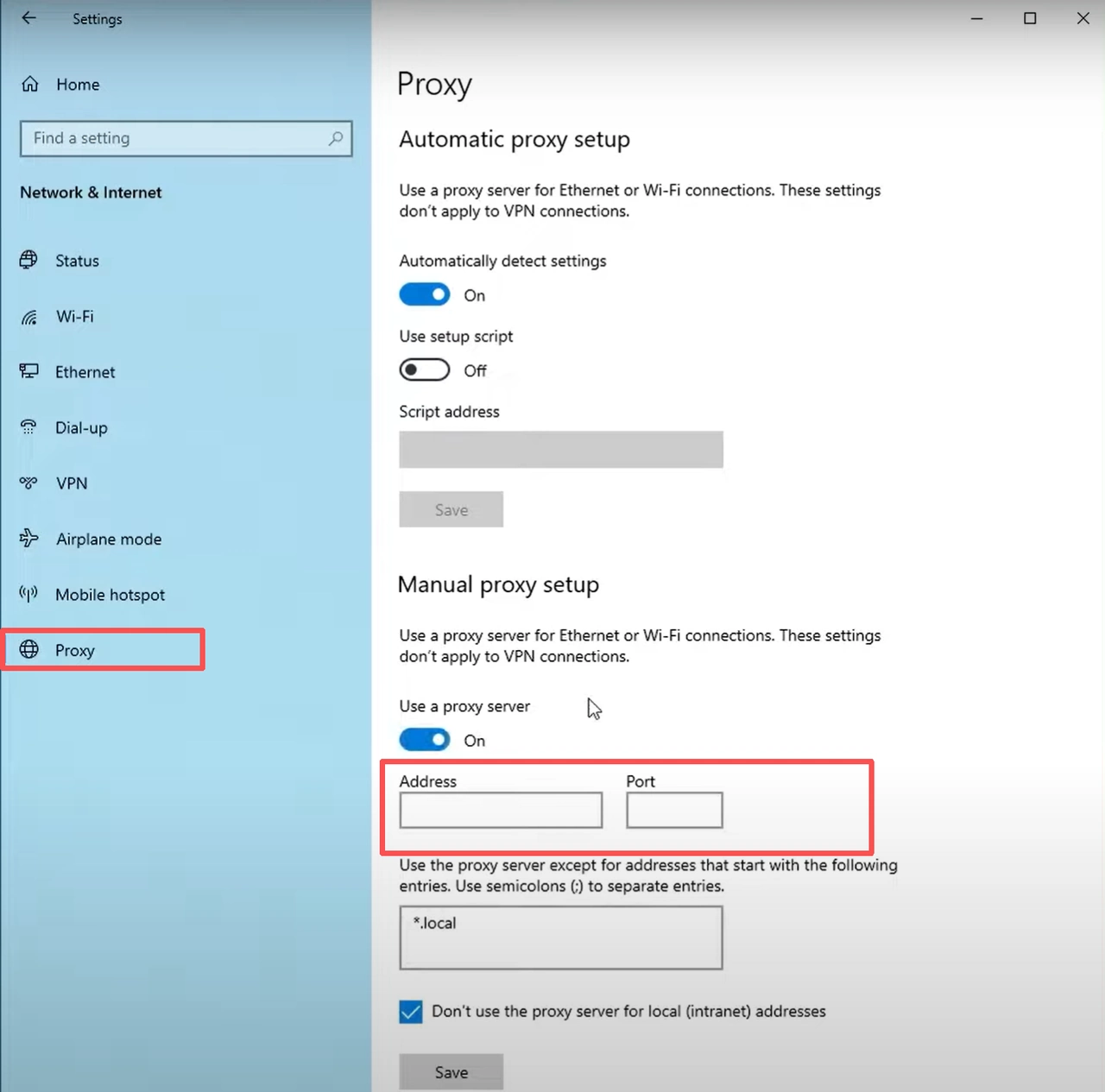
Task: Click in the proxy Address field
Action: 500,810
